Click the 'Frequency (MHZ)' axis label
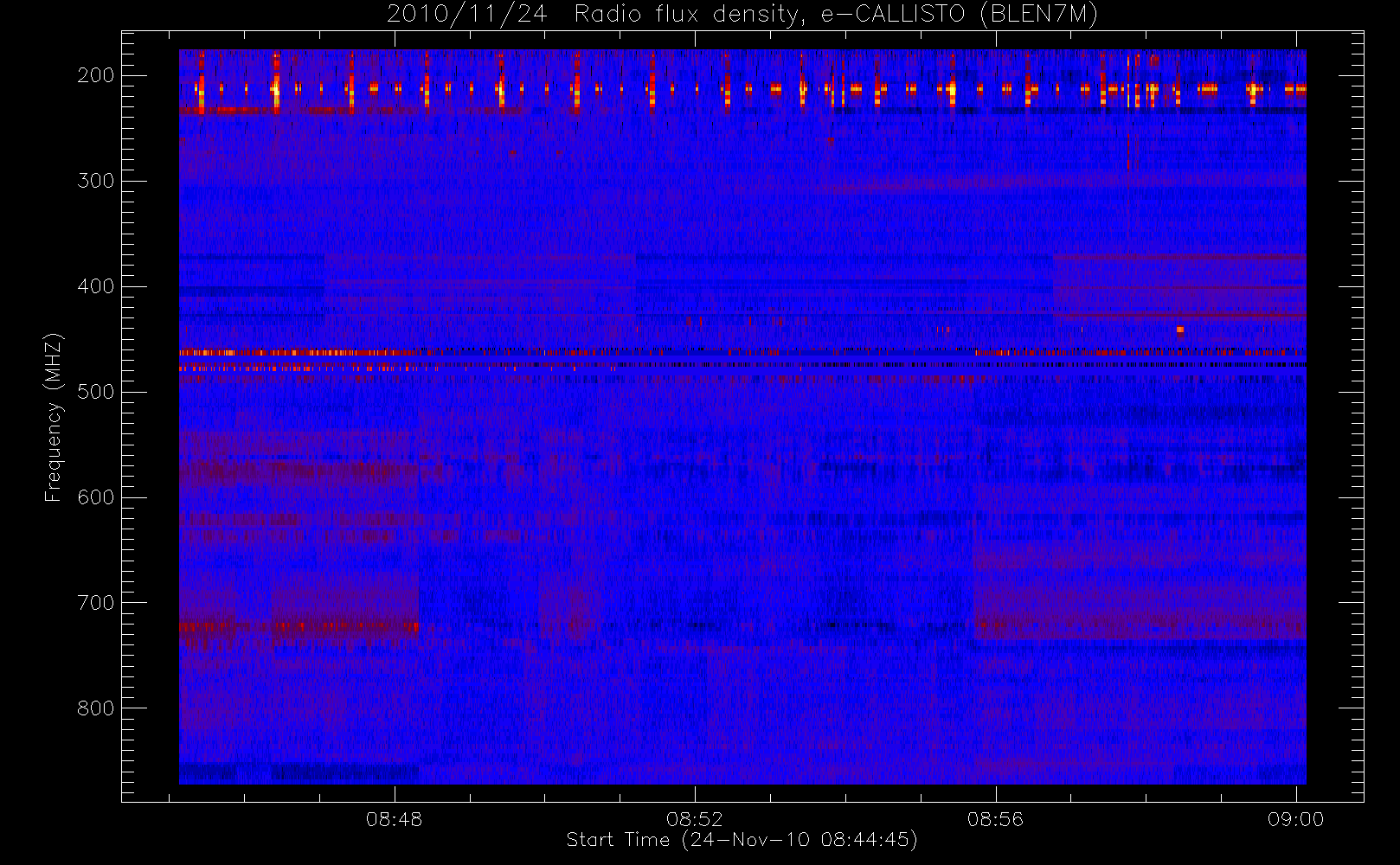 [x=54, y=418]
